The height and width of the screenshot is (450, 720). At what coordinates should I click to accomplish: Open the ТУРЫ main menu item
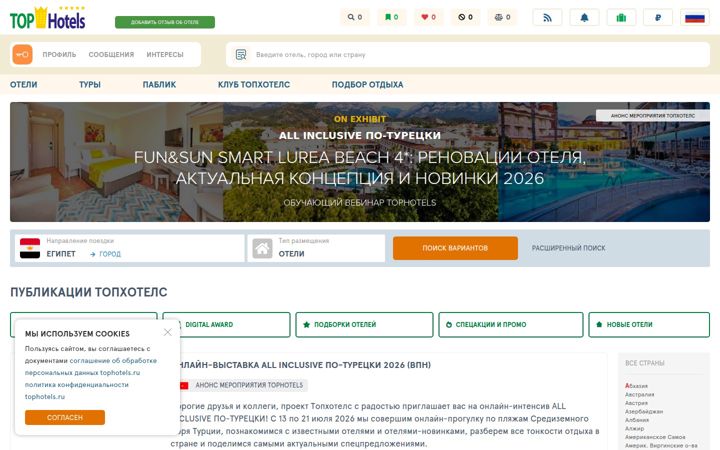tap(90, 84)
